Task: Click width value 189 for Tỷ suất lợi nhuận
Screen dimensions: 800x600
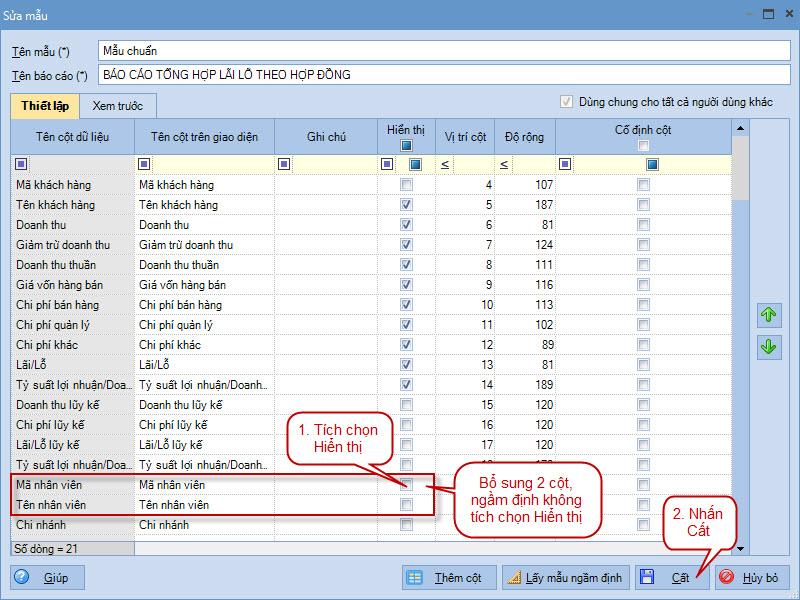Action: pos(524,385)
